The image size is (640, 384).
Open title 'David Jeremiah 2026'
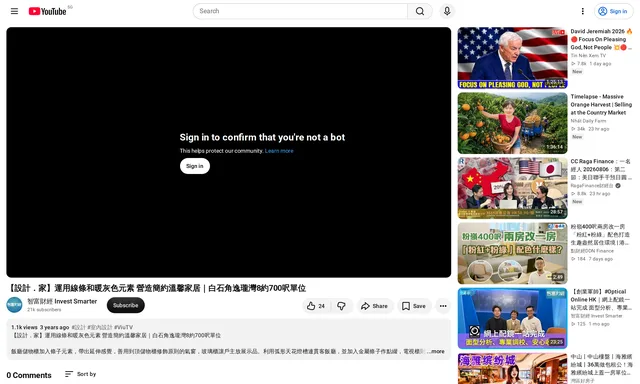pos(601,39)
